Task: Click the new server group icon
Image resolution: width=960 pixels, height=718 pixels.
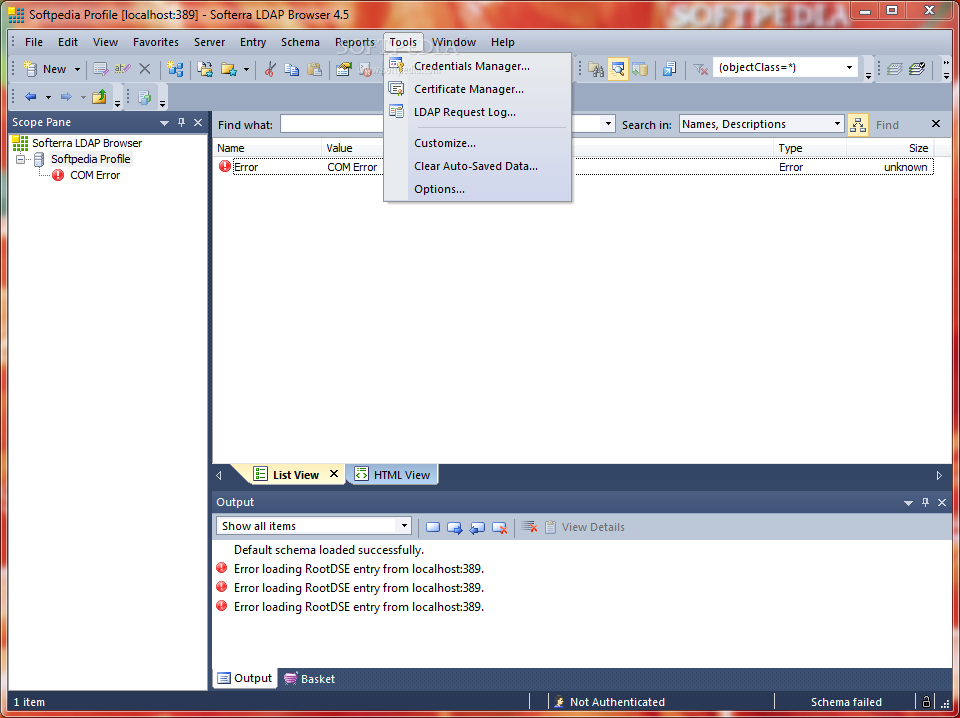Action: 175,69
